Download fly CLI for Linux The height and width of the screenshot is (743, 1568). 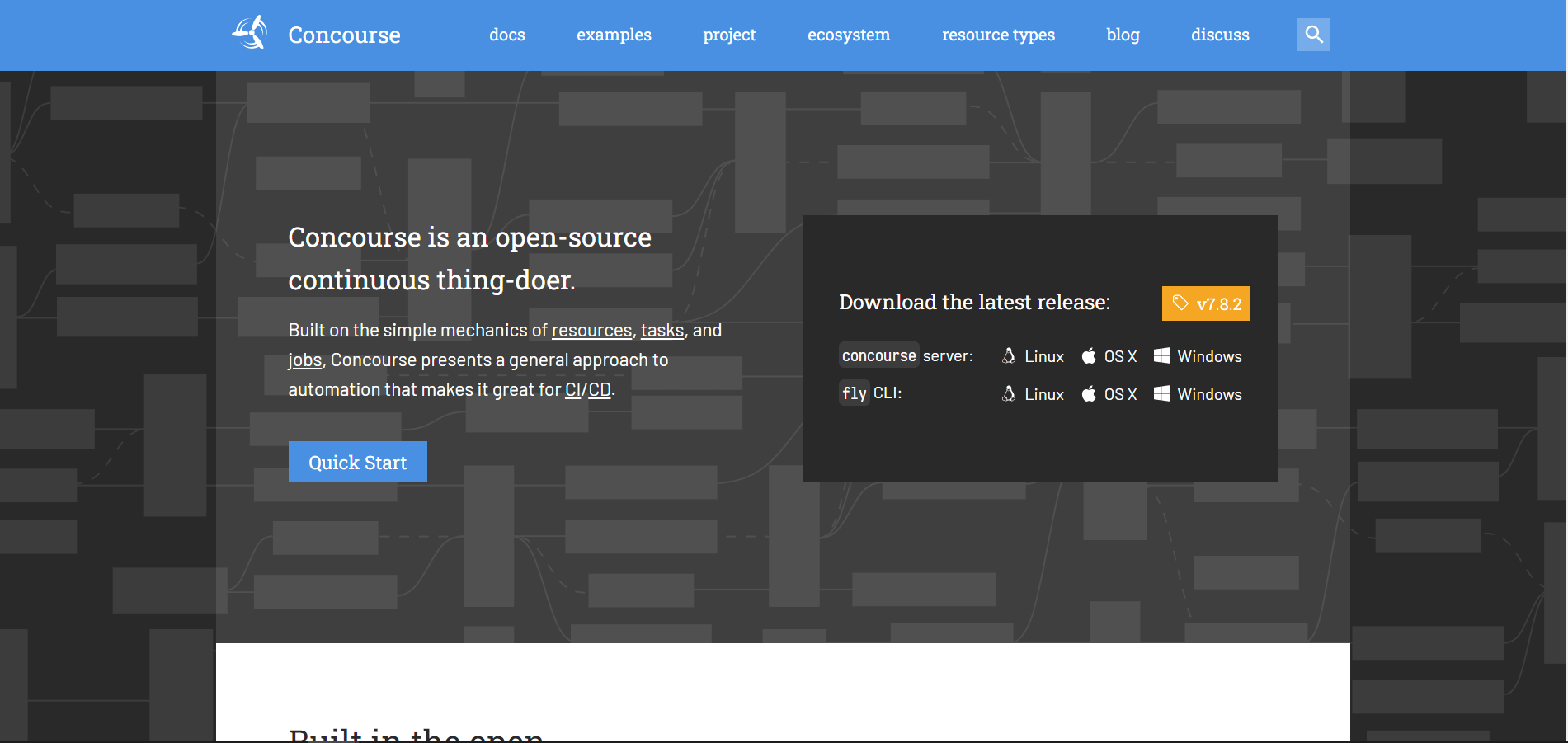point(1033,394)
